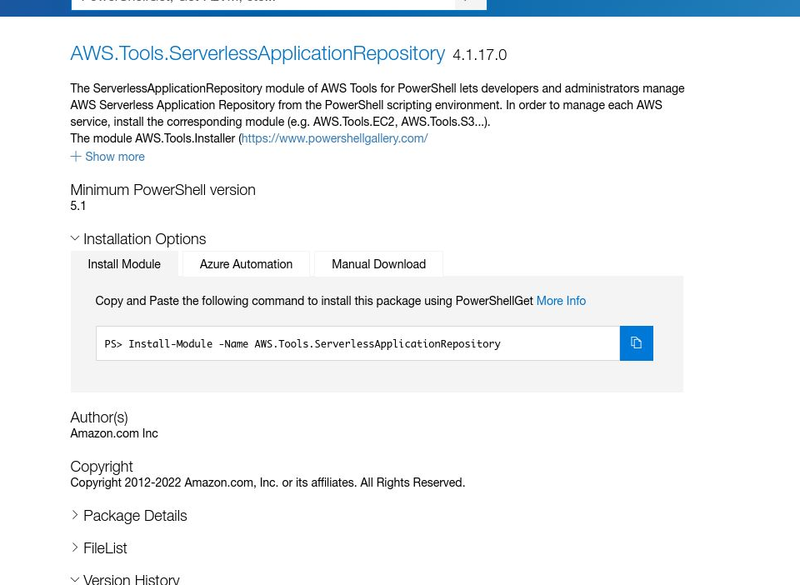Expand the Package Details section
Viewport: 800px width, 585px height.
129,516
